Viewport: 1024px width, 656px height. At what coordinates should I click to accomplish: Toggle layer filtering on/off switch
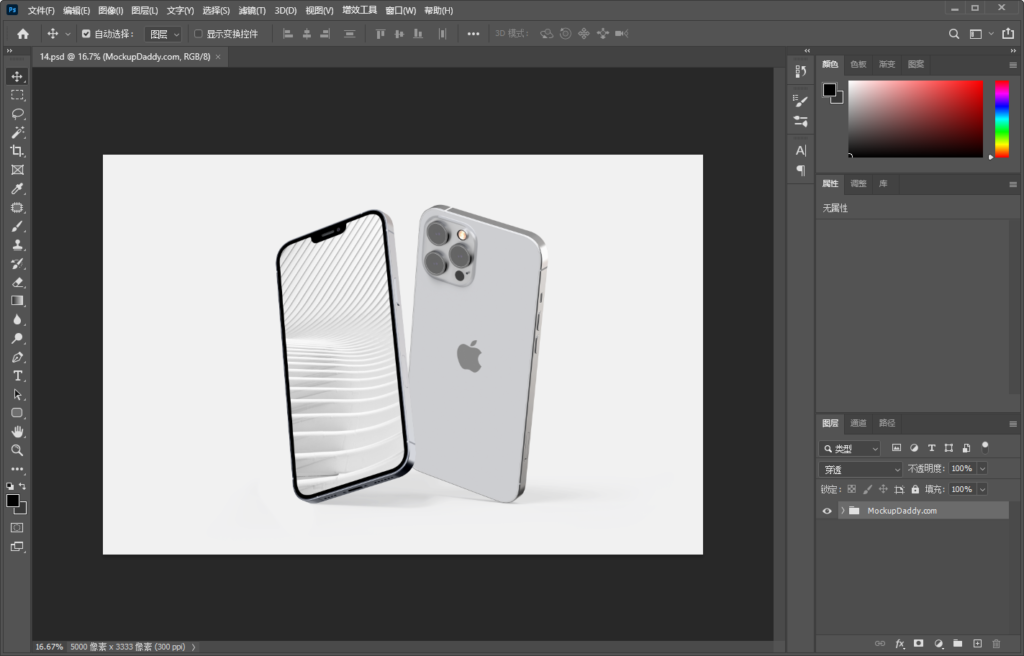pos(985,447)
